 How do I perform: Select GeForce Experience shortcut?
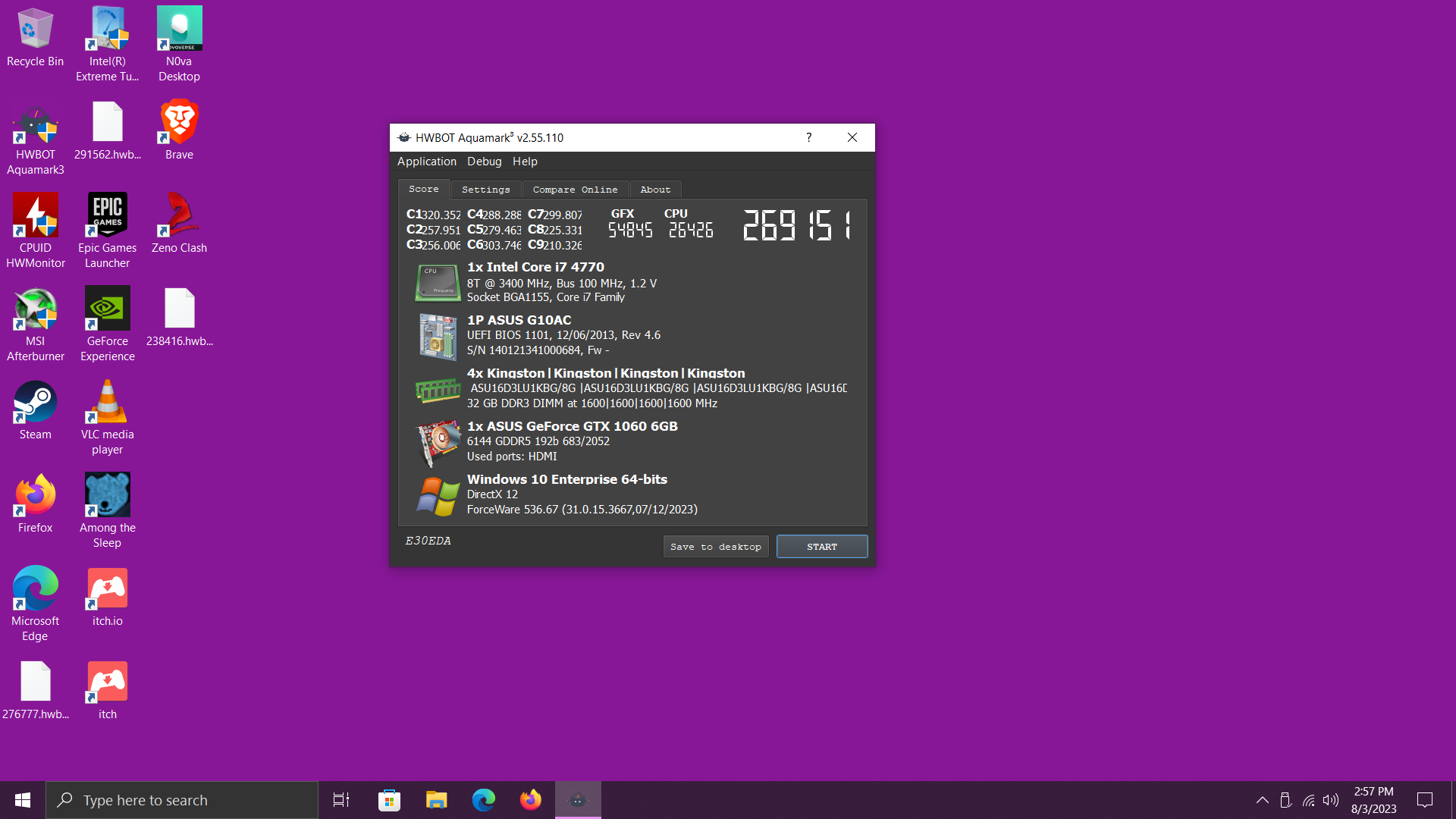[107, 325]
